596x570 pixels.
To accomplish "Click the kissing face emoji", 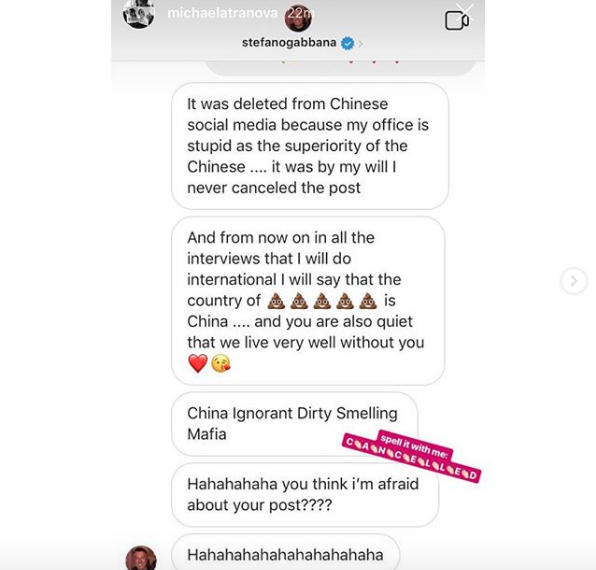I will pyautogui.click(x=221, y=363).
